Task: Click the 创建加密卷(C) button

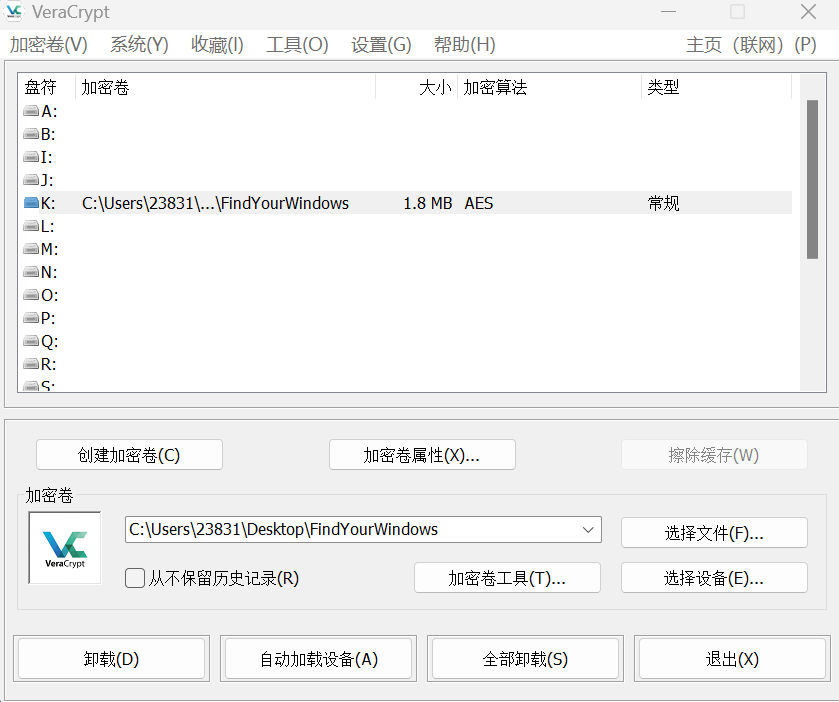Action: click(x=129, y=455)
